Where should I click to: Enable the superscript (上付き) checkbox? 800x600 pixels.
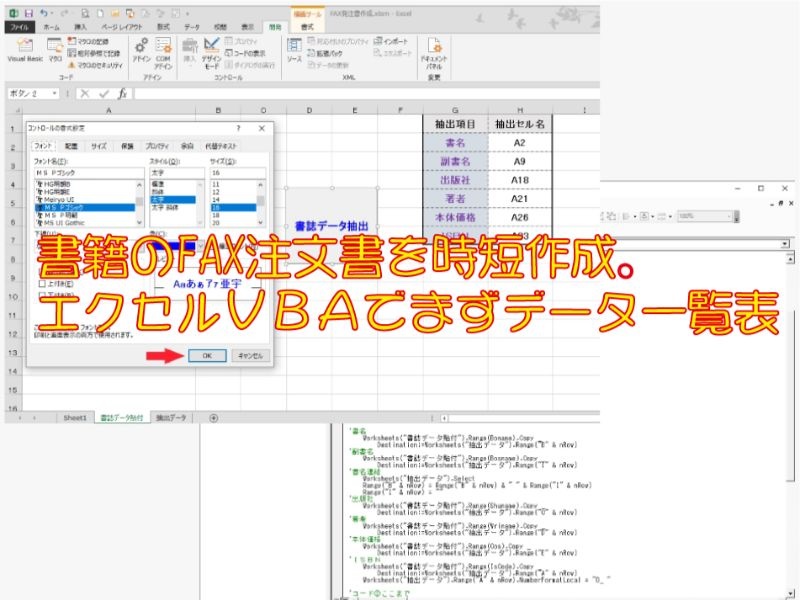click(41, 283)
